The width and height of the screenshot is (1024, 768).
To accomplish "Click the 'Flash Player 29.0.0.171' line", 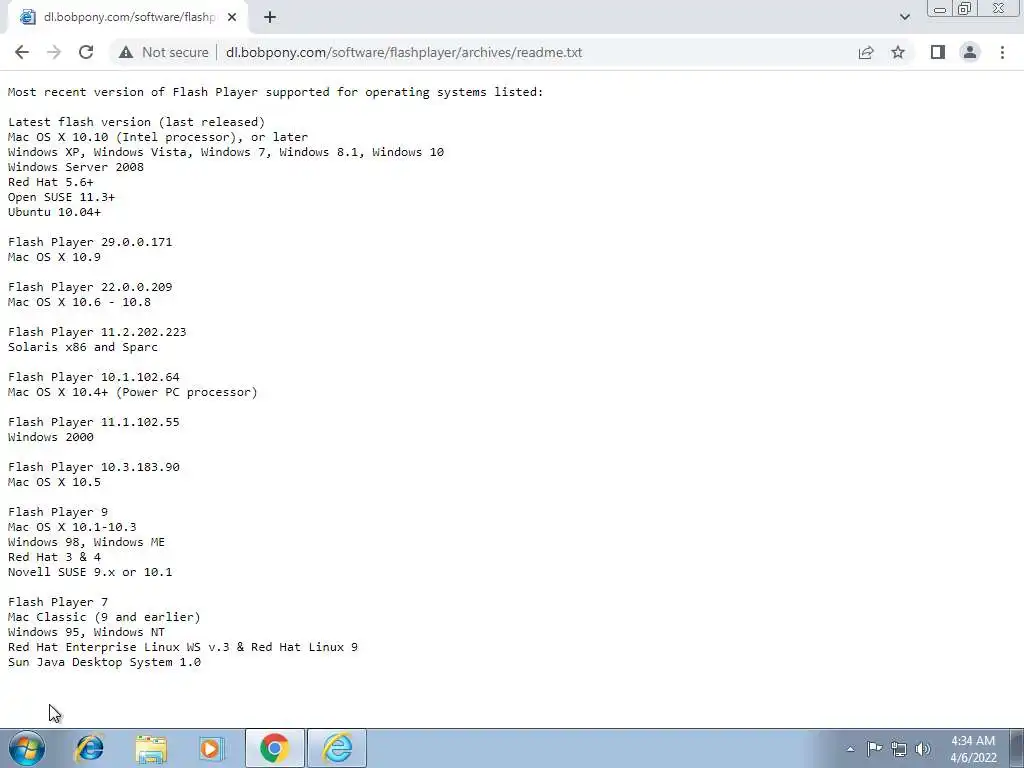I will coord(90,242).
